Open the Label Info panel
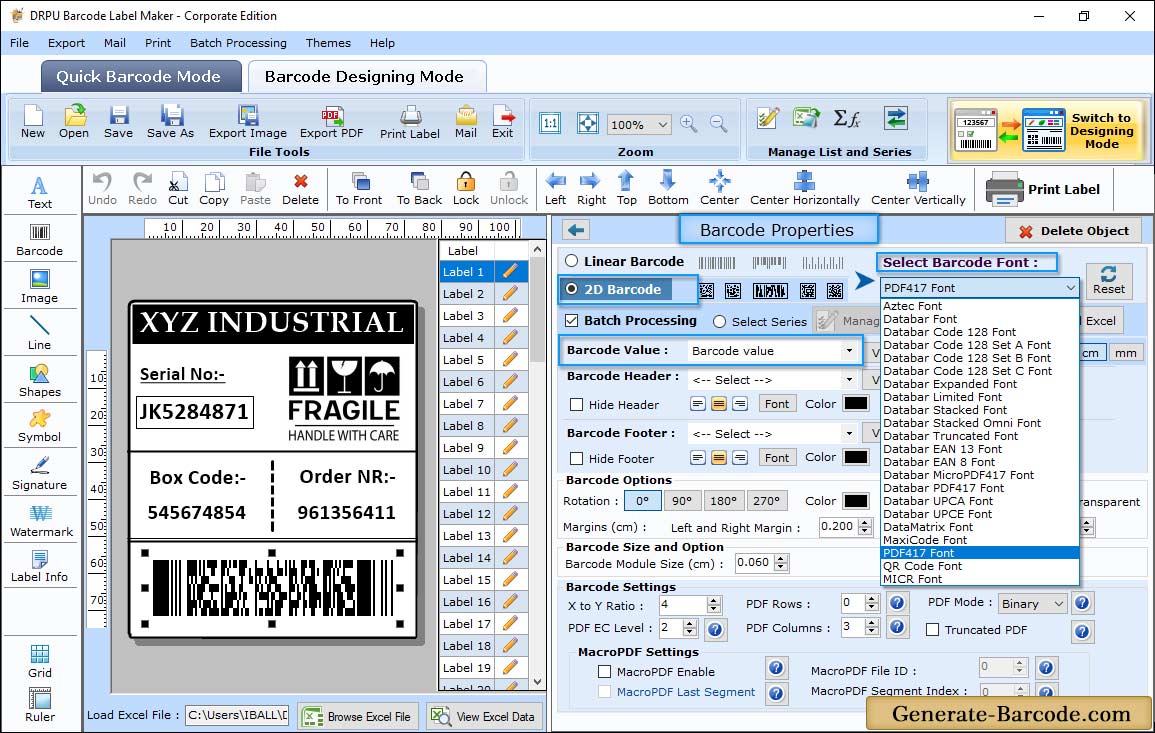This screenshot has height=733, width=1155. [x=40, y=567]
